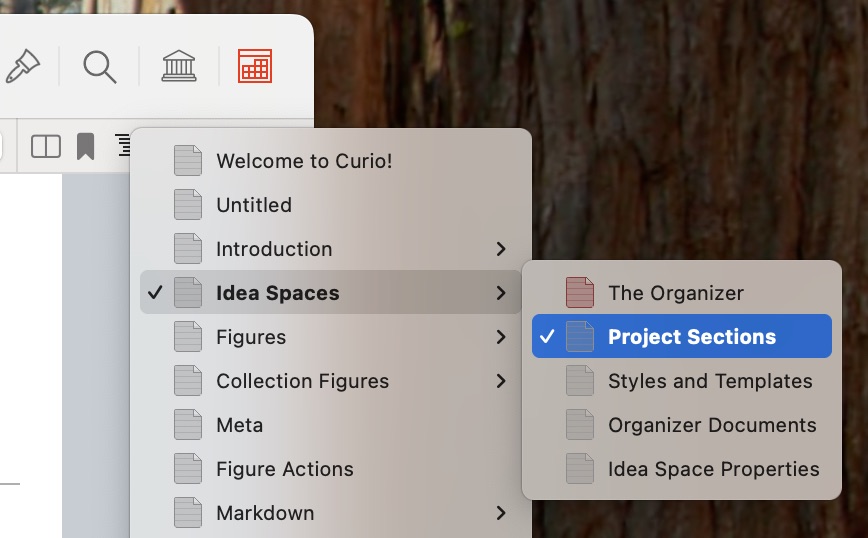Click the red calendar grid icon
Viewport: 868px width, 538px height.
coord(255,67)
